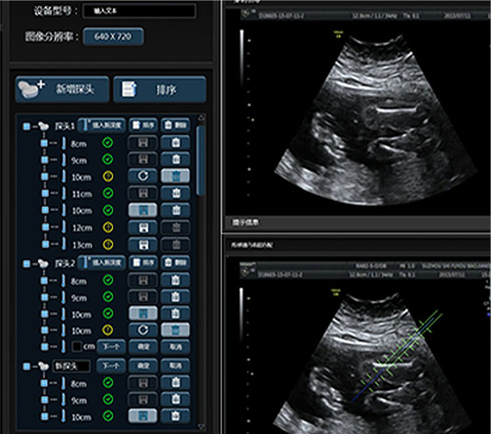Click 确定 confirm button in 新探头 row
The height and width of the screenshot is (434, 491).
(143, 366)
